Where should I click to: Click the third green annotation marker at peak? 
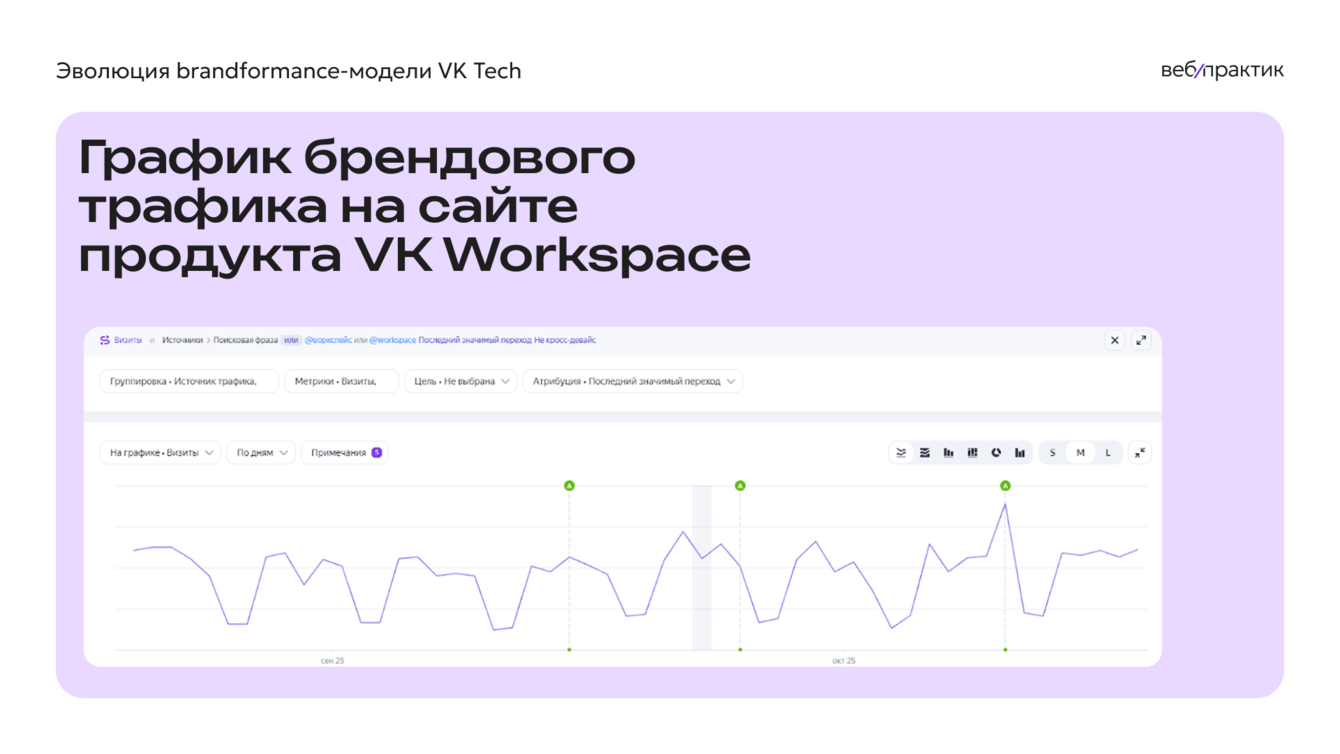tap(1005, 486)
